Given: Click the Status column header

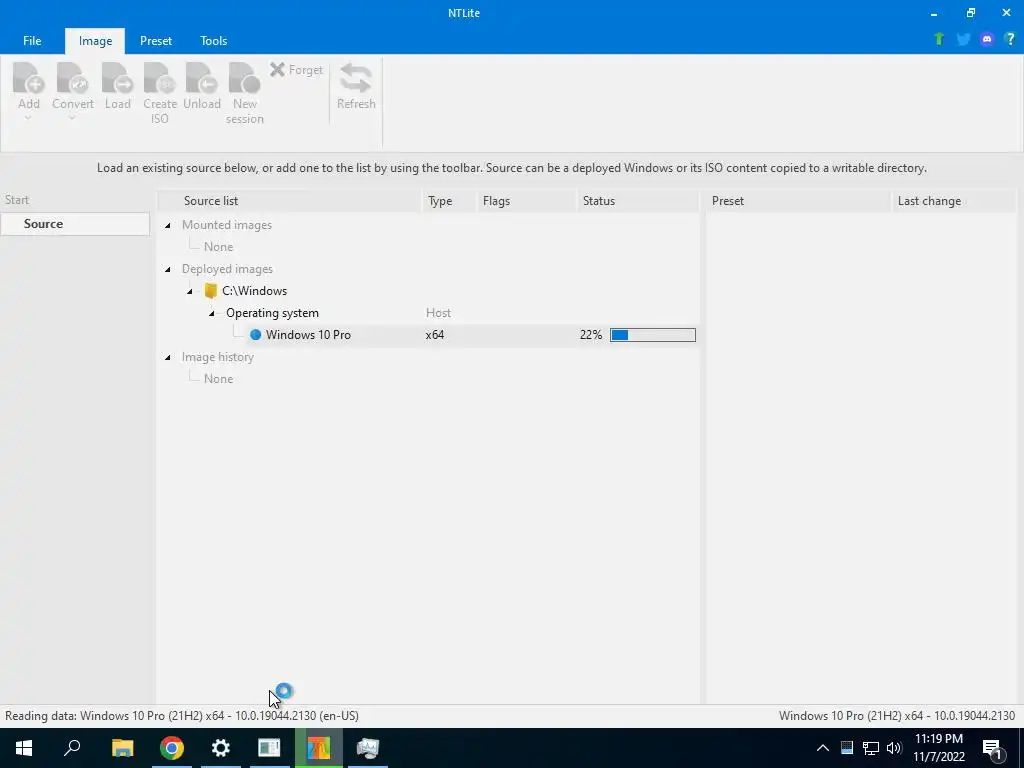Looking at the screenshot, I should [x=638, y=200].
